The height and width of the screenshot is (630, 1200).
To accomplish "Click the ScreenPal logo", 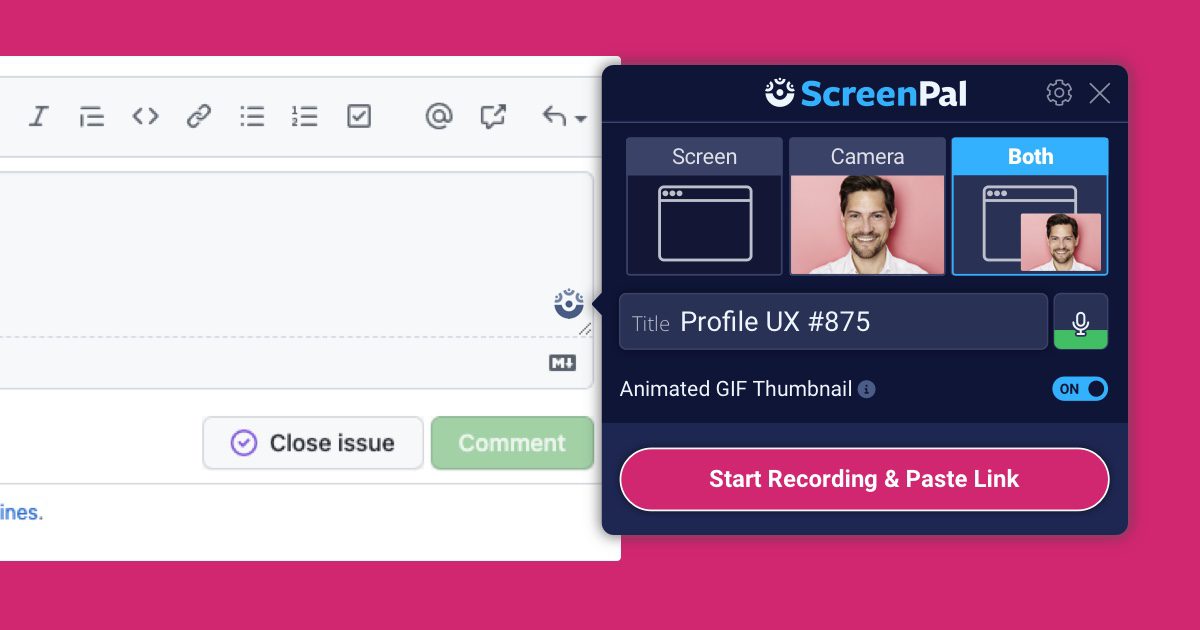I will point(866,94).
